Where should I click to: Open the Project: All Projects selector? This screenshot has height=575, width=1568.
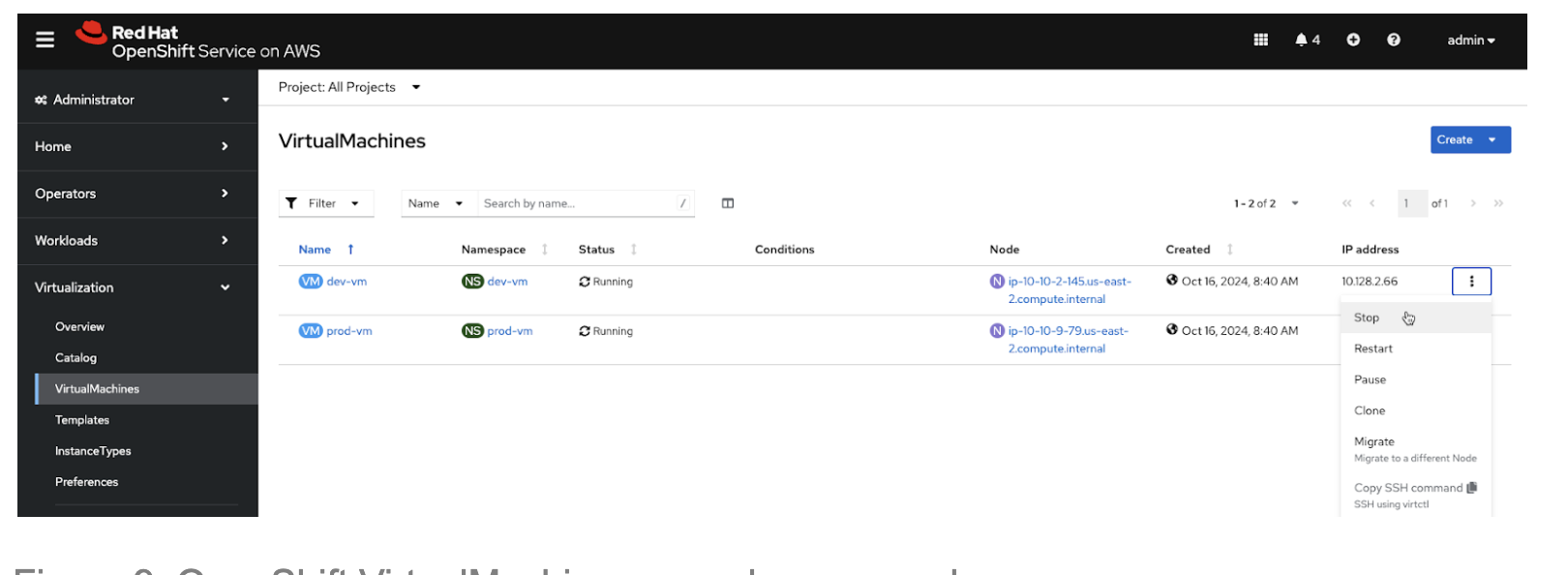349,87
